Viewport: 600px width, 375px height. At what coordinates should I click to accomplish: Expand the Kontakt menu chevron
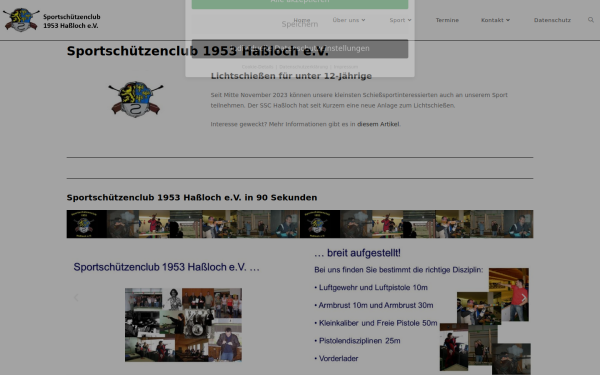click(508, 20)
